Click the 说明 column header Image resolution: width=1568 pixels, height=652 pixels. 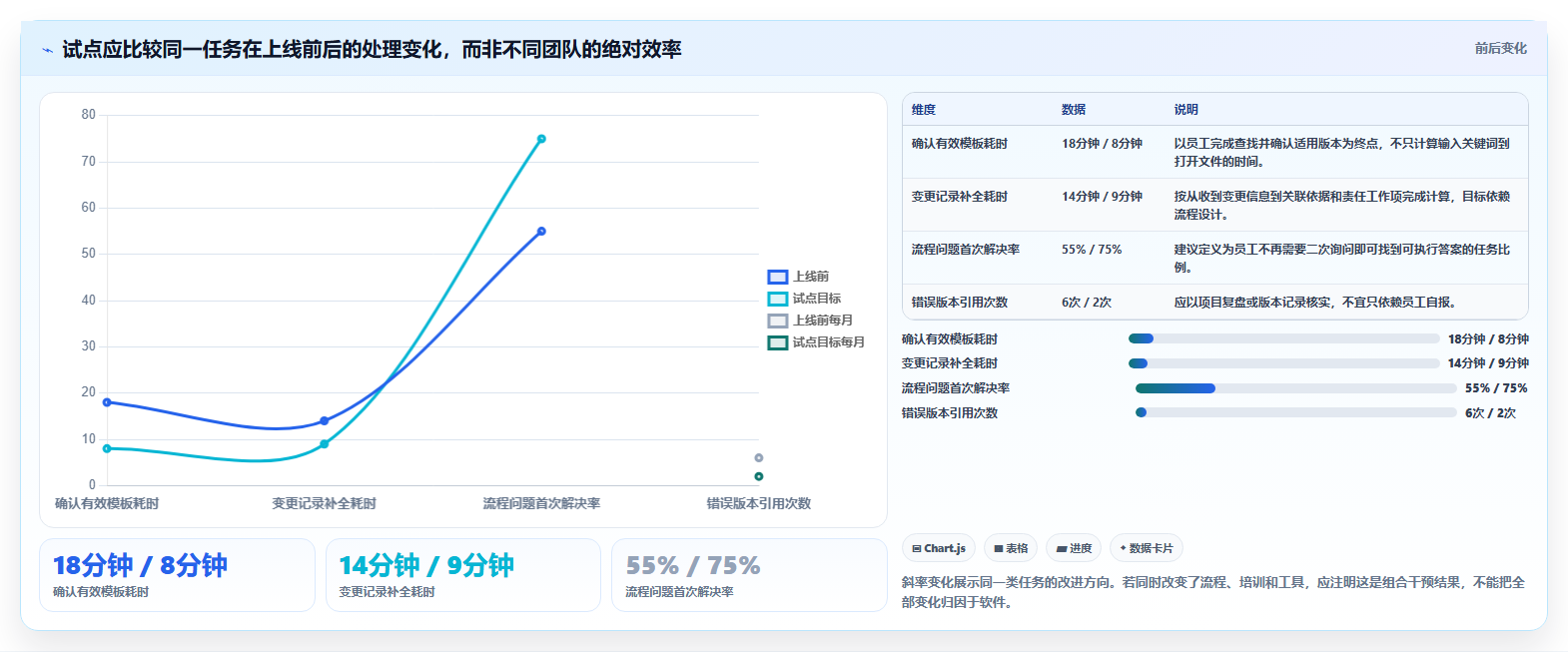pos(1186,110)
